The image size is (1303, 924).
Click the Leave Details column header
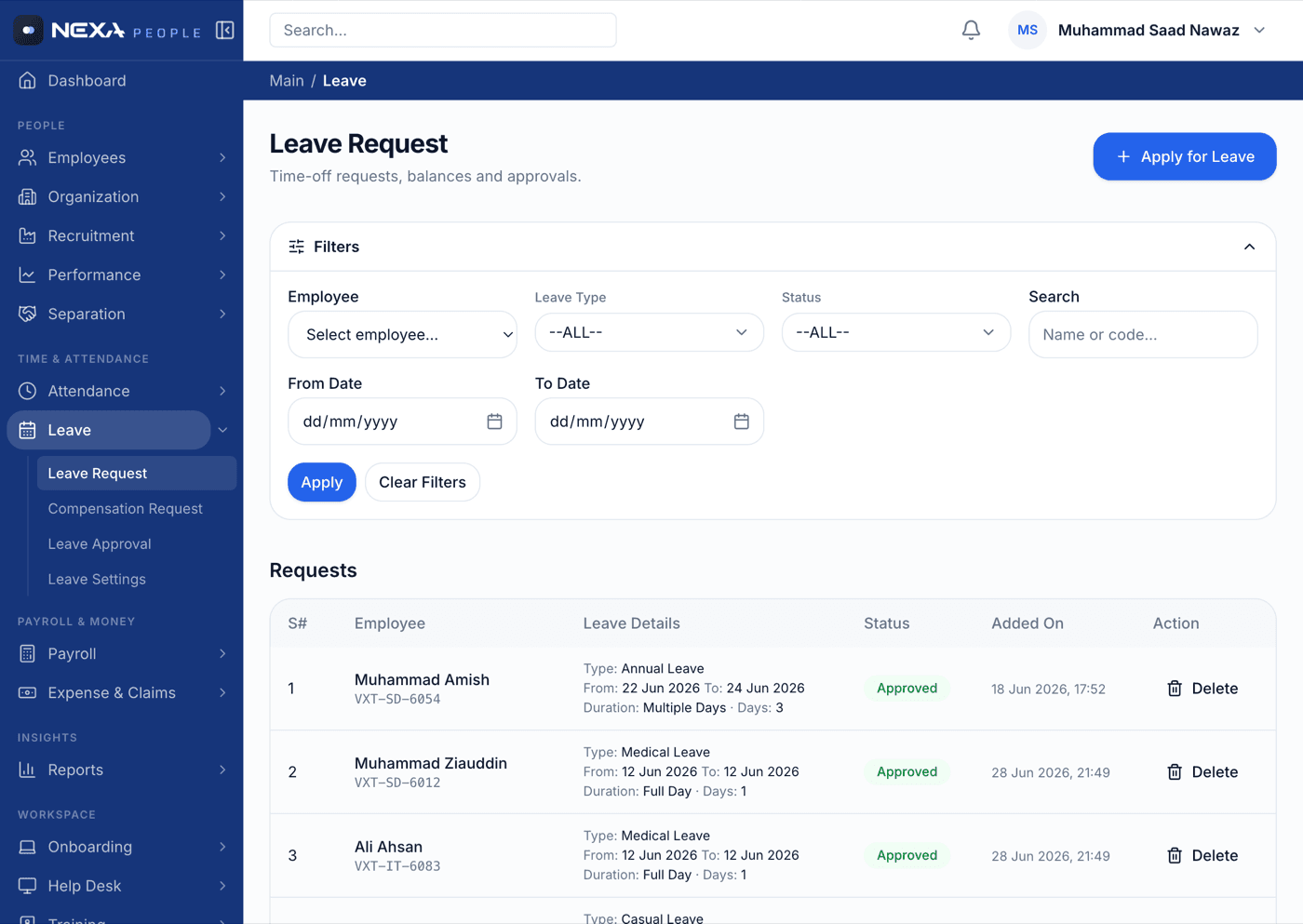click(x=632, y=624)
